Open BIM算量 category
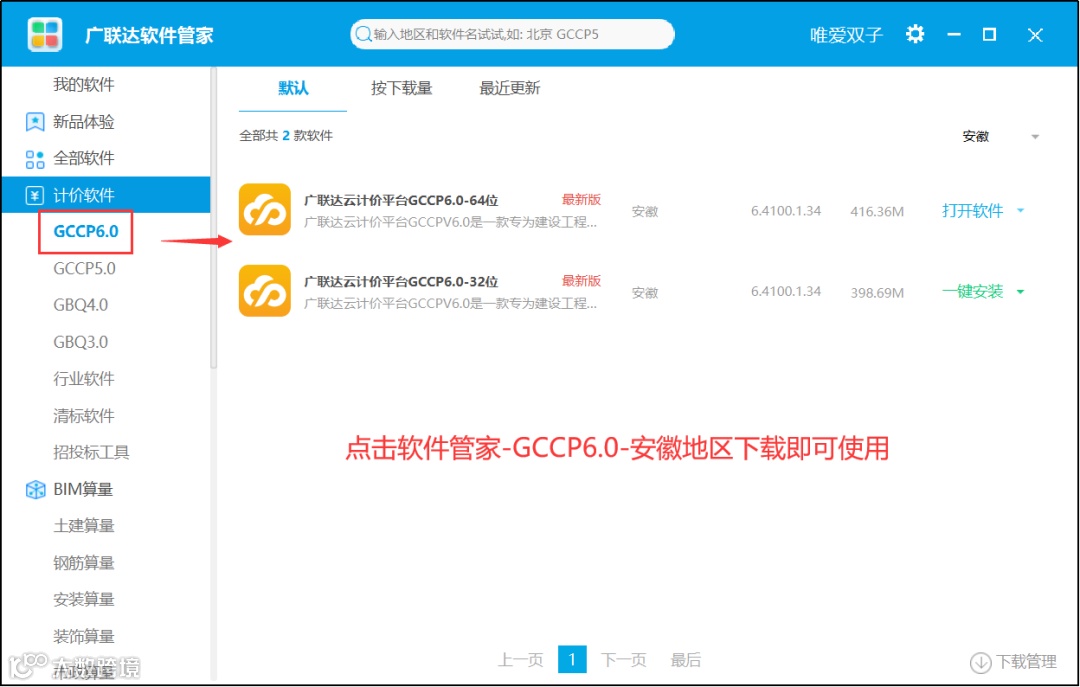 point(83,489)
